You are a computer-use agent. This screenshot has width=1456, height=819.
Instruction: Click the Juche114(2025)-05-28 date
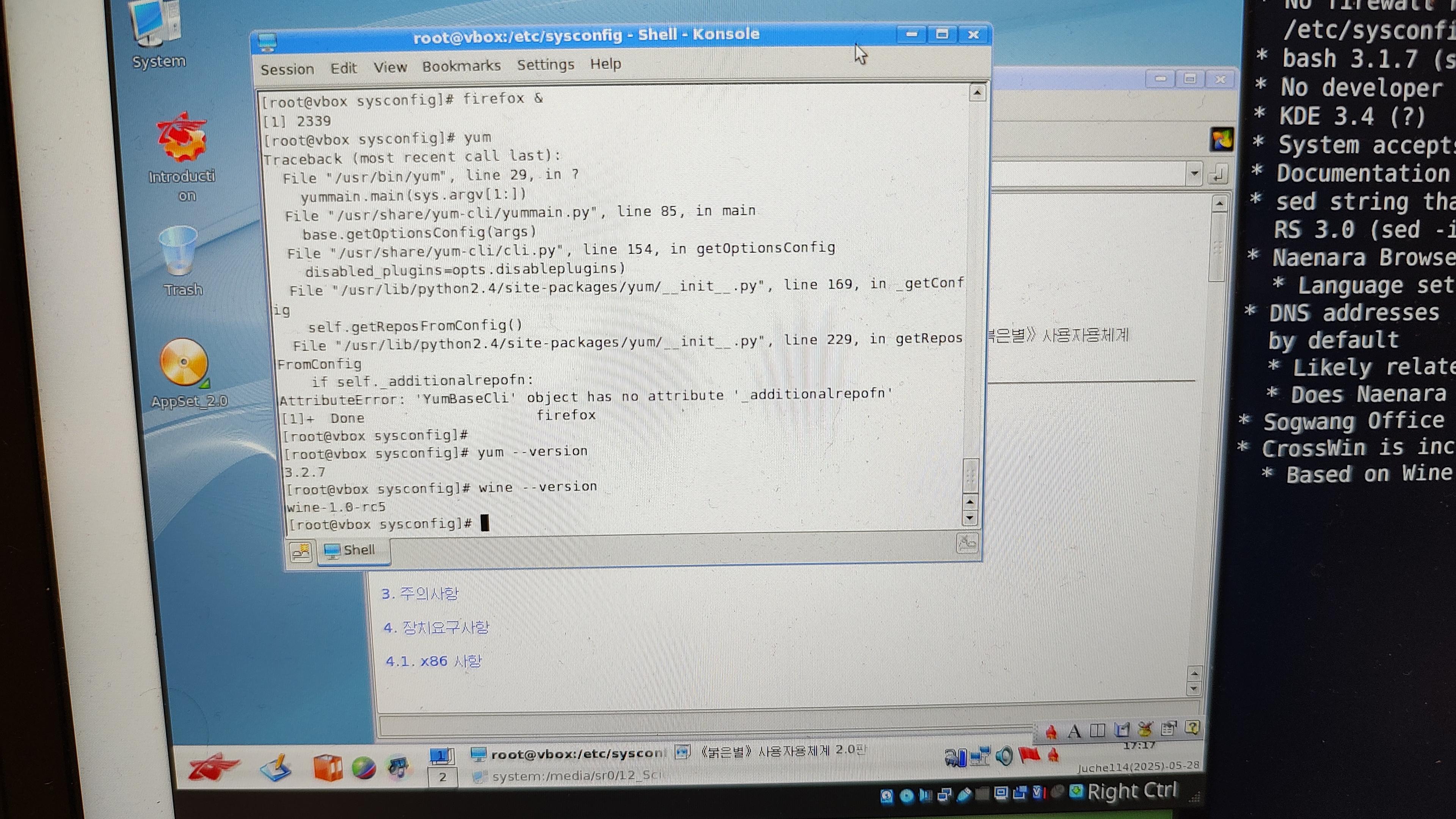coord(1139,766)
